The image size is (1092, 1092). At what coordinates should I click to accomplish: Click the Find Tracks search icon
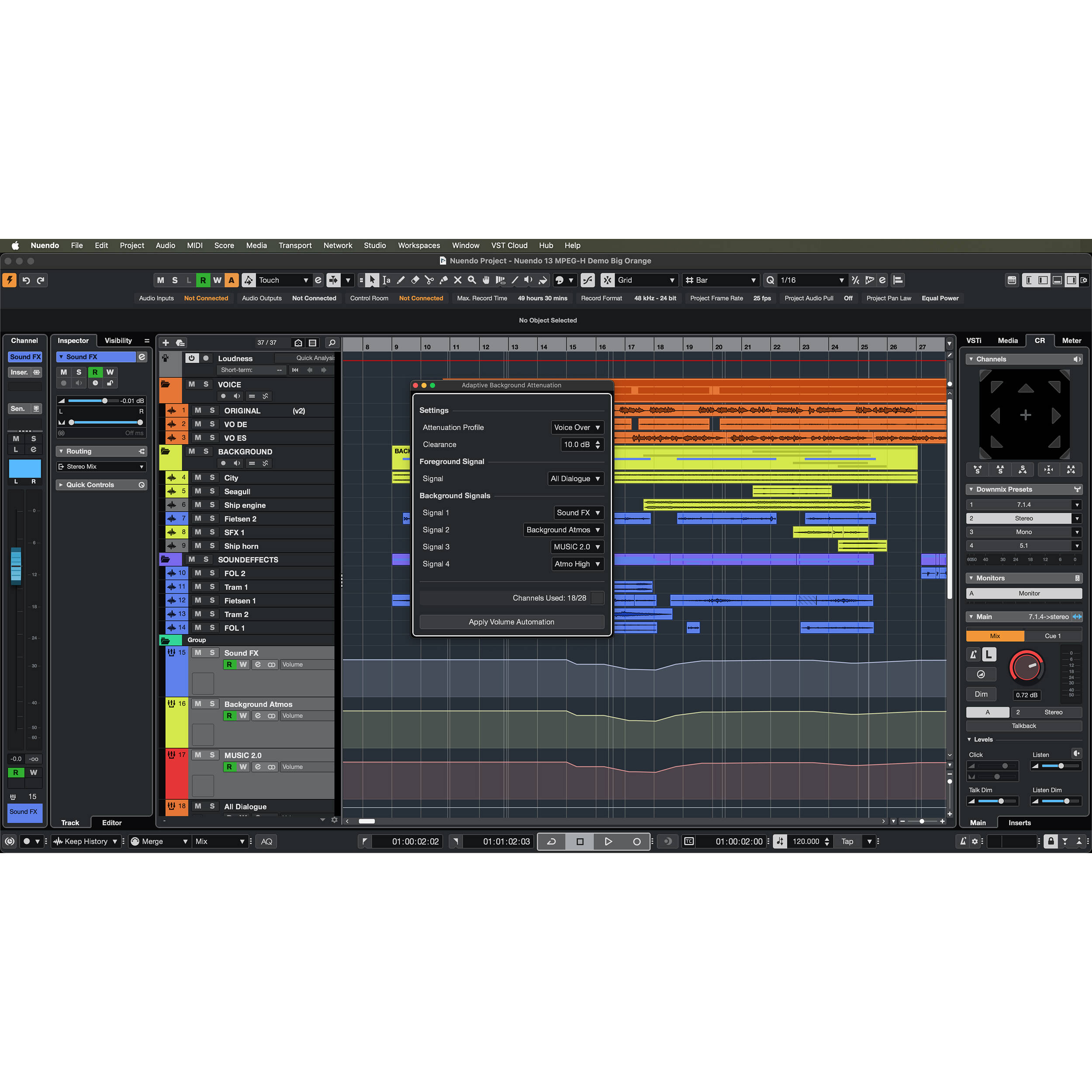tap(332, 342)
